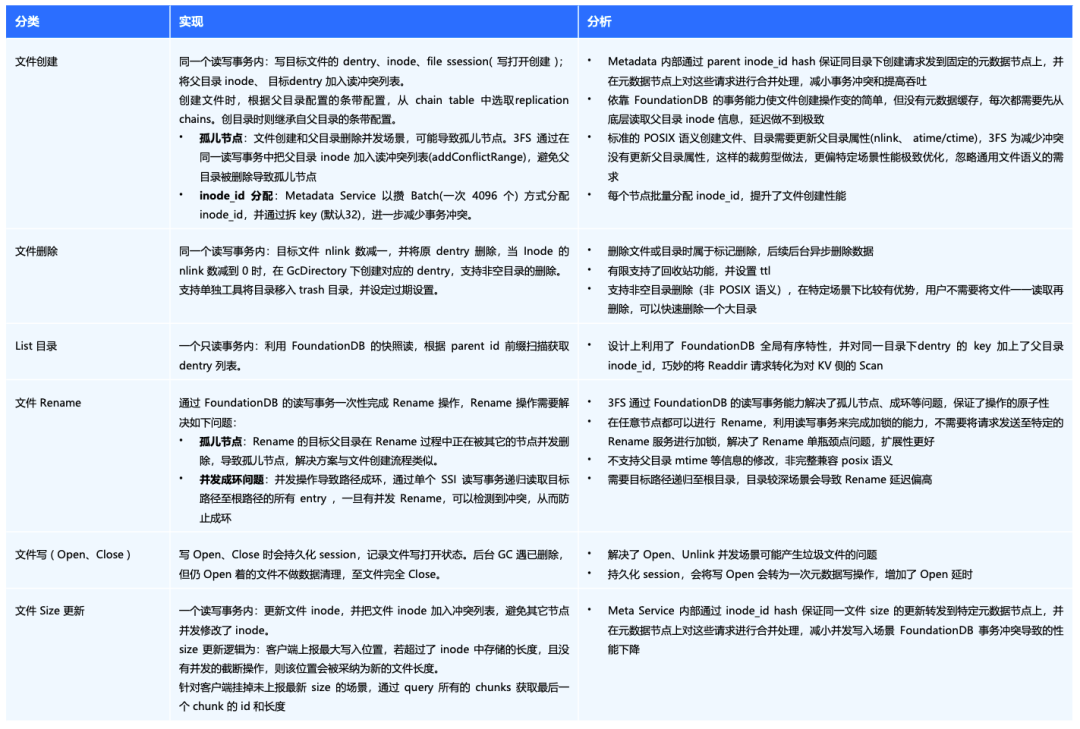Select the 文件删除 row label

click(x=37, y=251)
